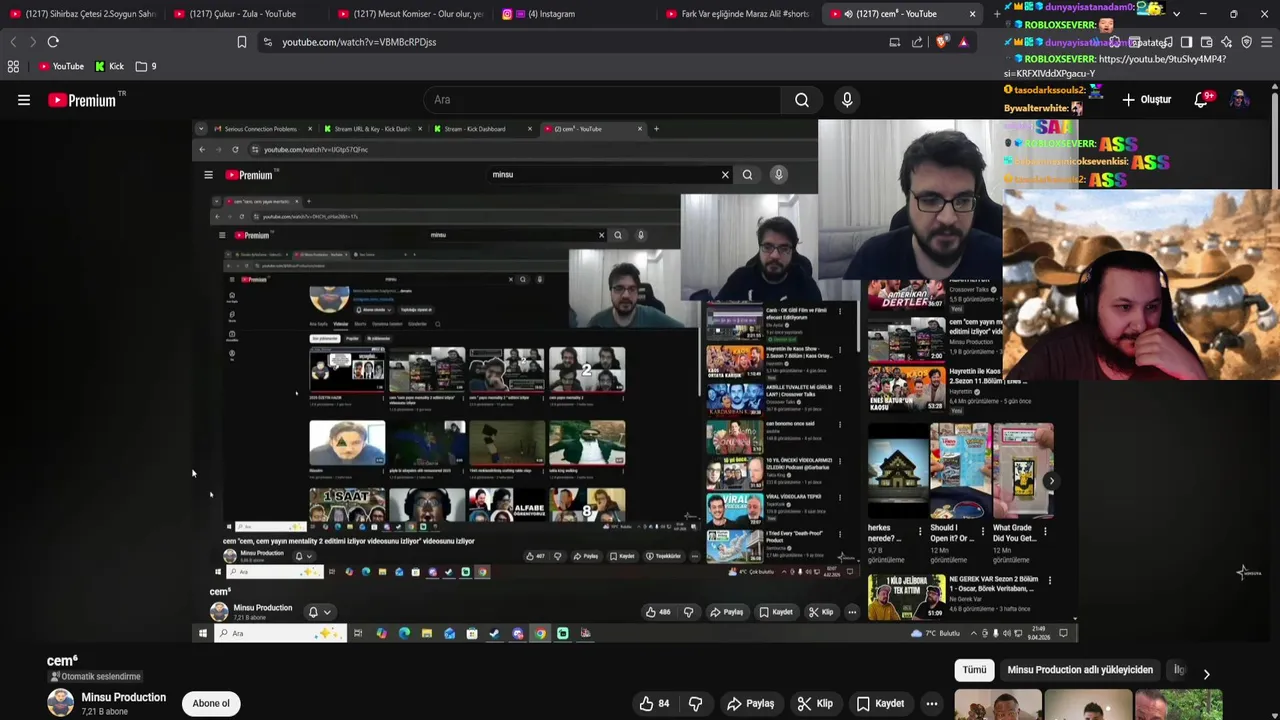Start voice search with the microphone icon
This screenshot has height=720, width=1280.
[x=847, y=100]
